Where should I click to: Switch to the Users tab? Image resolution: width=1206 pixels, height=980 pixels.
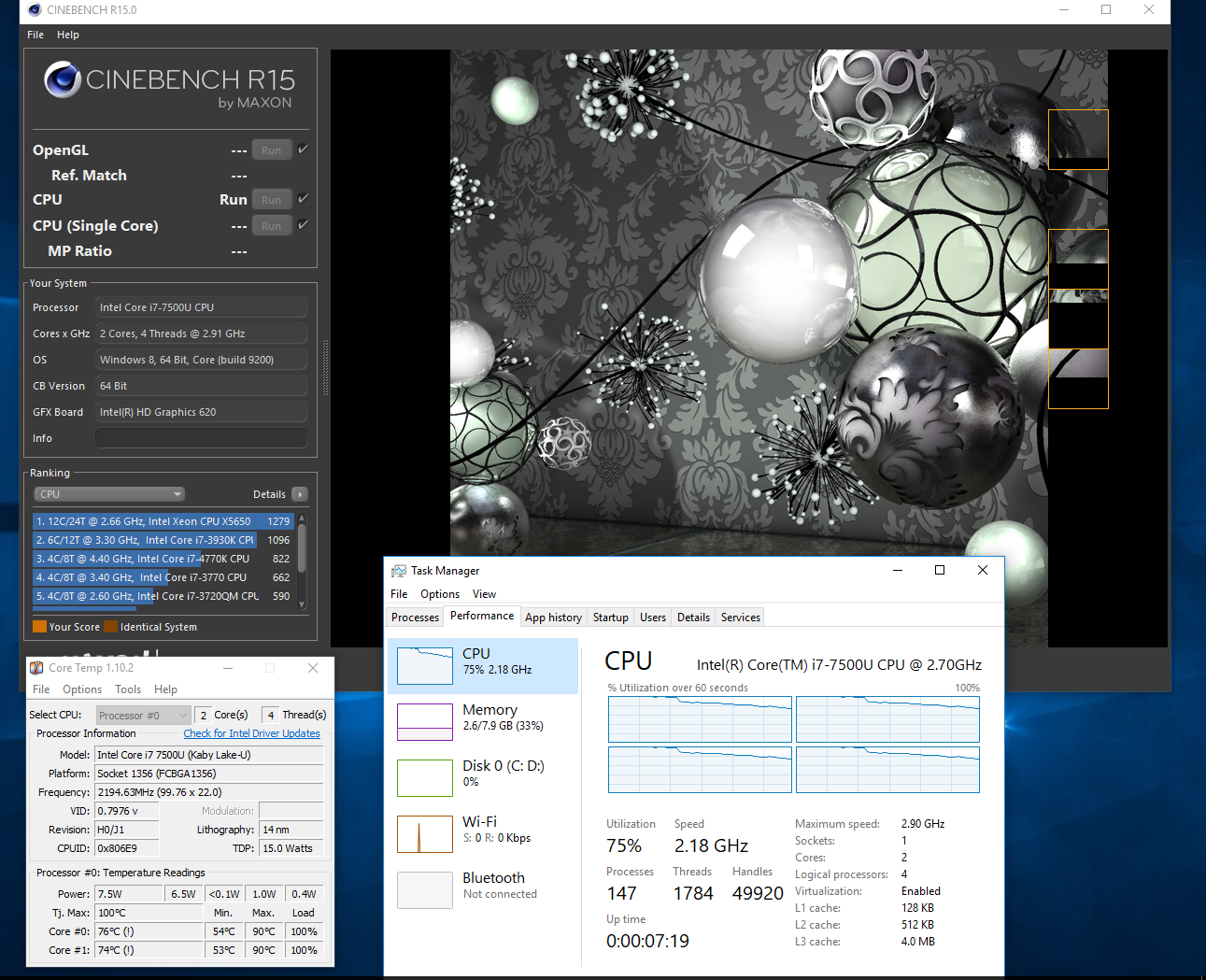tap(653, 618)
